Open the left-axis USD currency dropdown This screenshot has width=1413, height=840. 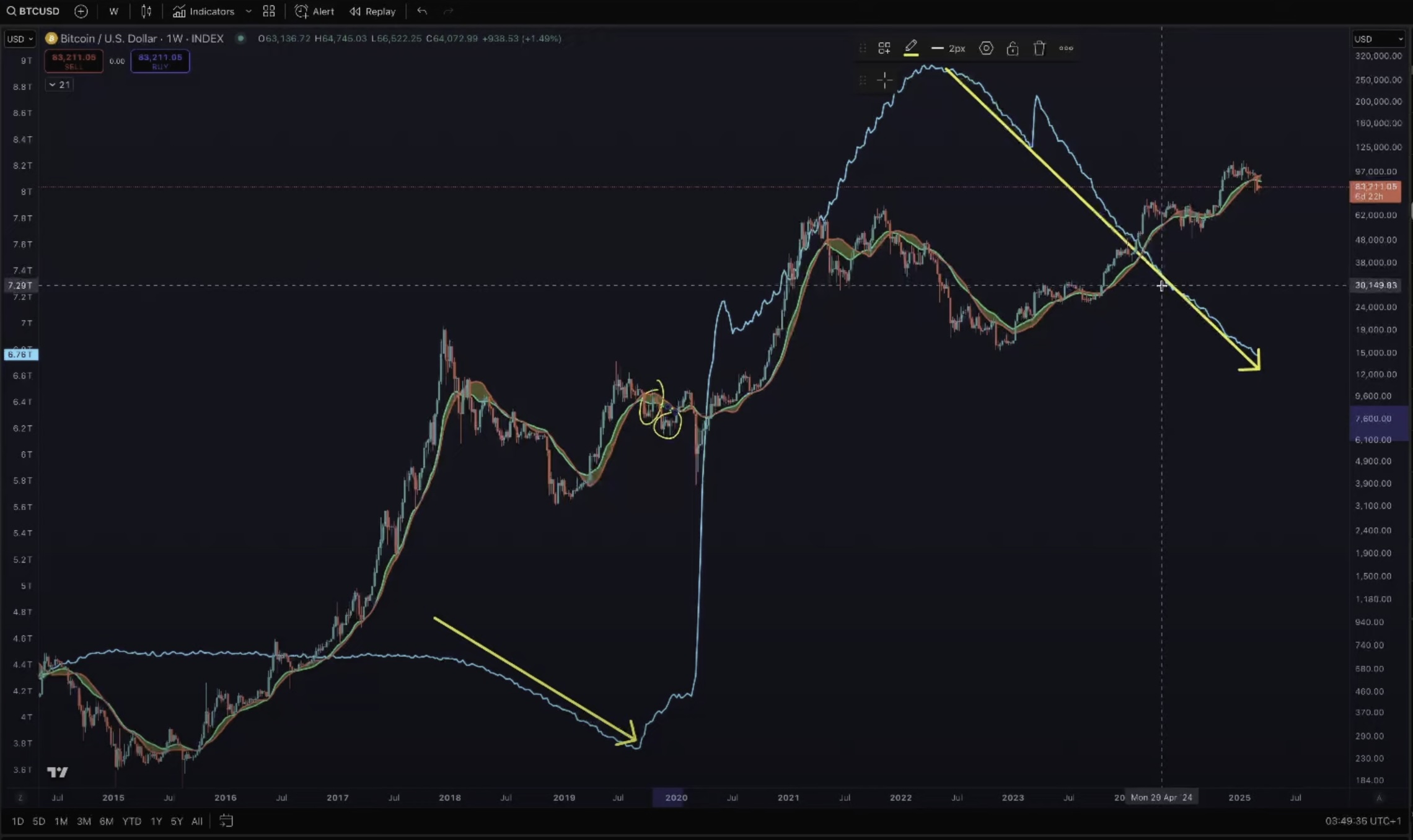pyautogui.click(x=20, y=39)
